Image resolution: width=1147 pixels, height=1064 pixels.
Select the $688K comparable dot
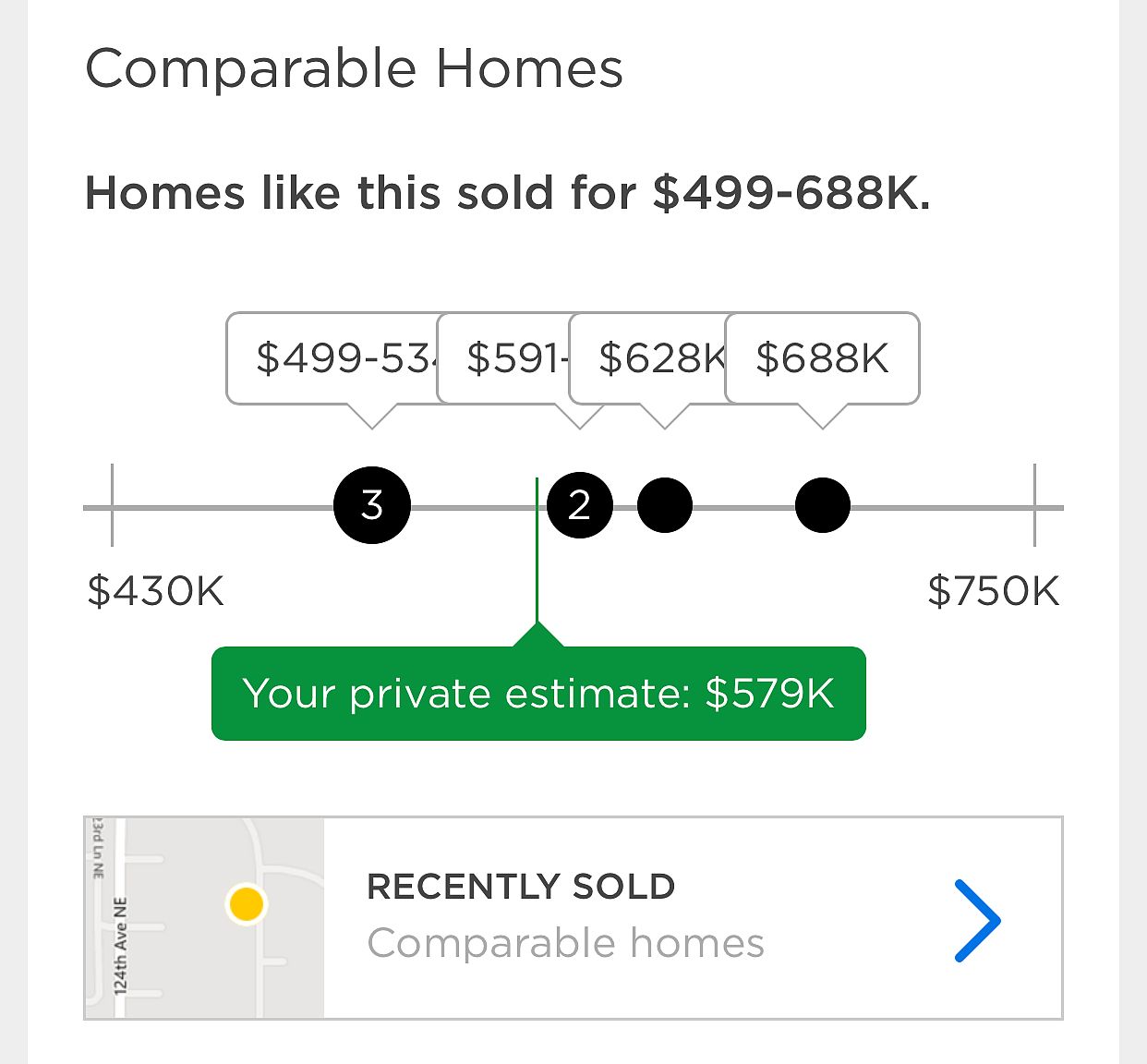[x=823, y=505]
